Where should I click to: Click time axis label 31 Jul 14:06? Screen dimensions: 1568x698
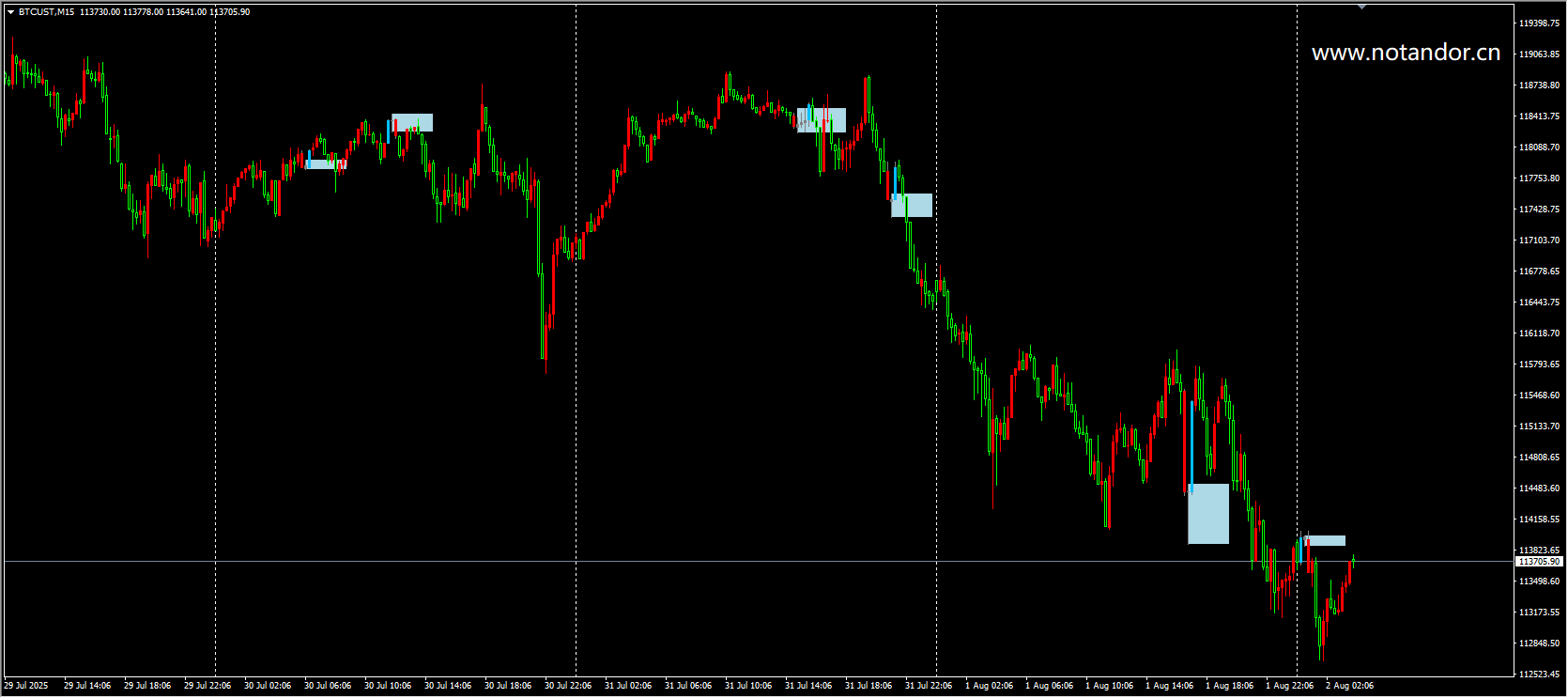coord(808,686)
